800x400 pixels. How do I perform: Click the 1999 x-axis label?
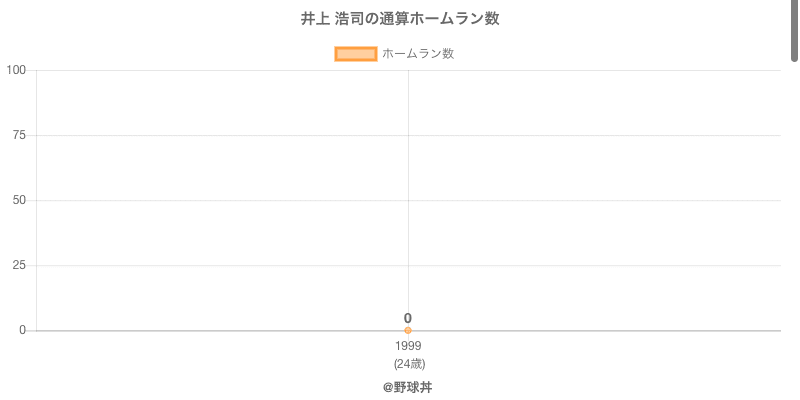(408, 346)
